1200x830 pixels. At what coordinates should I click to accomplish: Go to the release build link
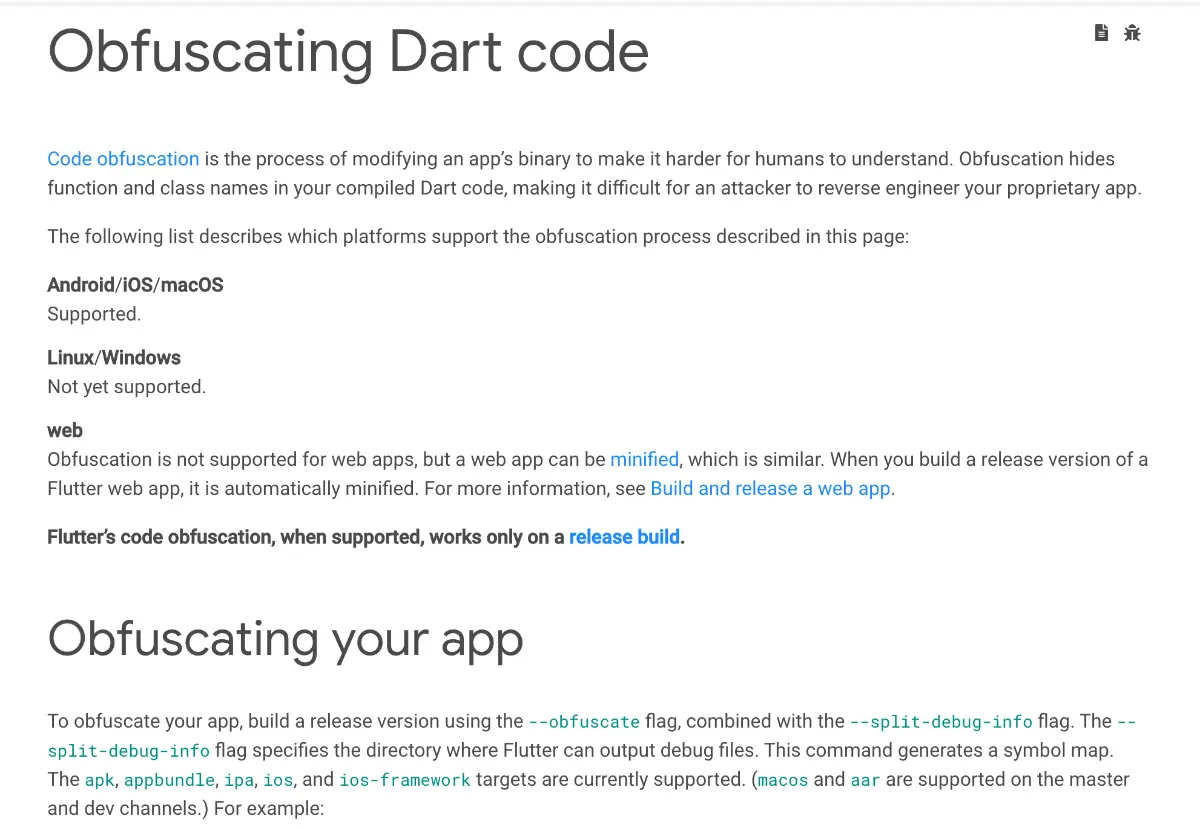click(624, 537)
